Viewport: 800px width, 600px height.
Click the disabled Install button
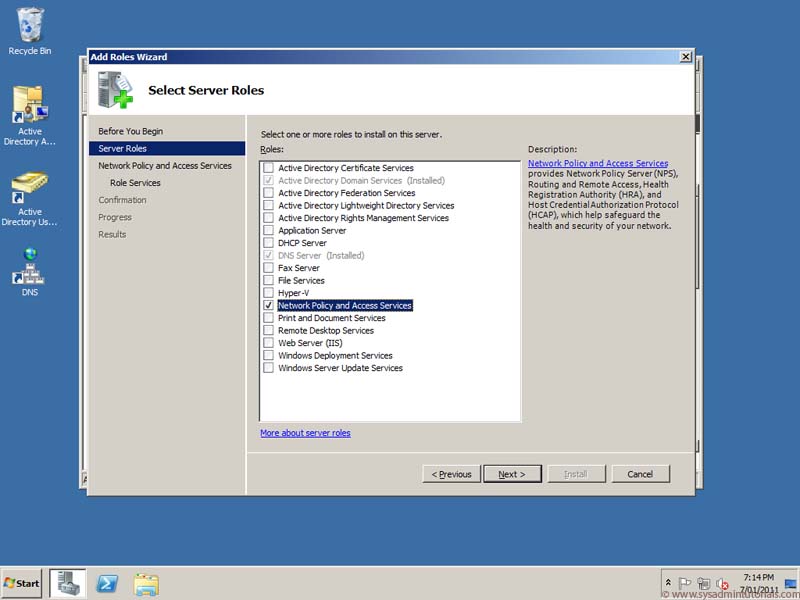pyautogui.click(x=576, y=474)
